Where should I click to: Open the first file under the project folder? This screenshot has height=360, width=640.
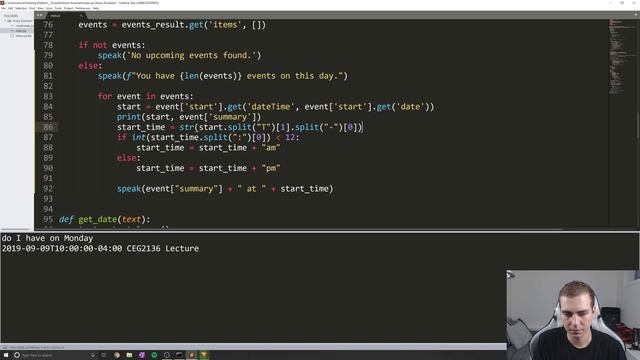coord(24,26)
